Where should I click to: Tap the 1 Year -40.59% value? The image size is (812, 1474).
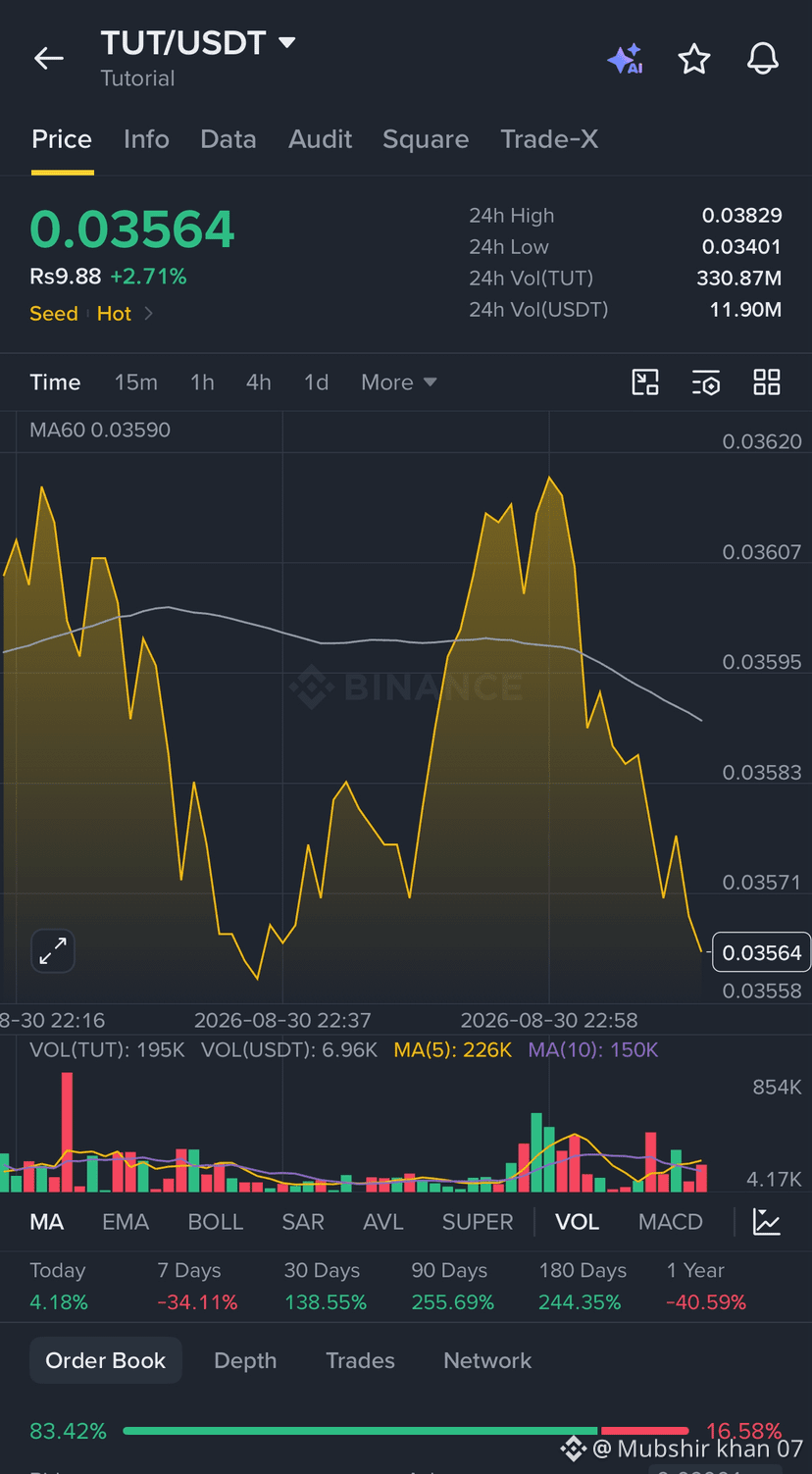click(x=706, y=1302)
